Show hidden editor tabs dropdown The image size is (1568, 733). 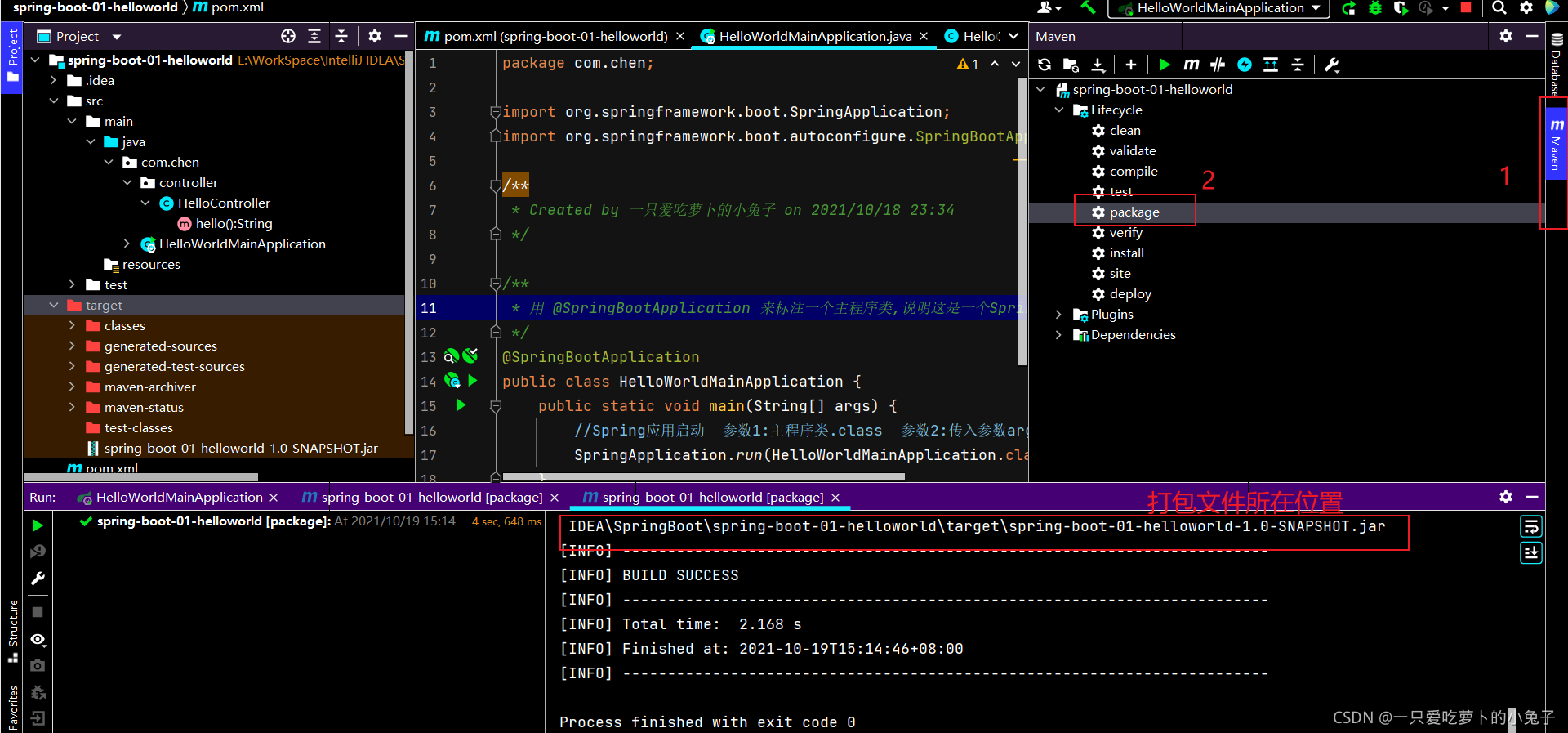[x=1013, y=36]
